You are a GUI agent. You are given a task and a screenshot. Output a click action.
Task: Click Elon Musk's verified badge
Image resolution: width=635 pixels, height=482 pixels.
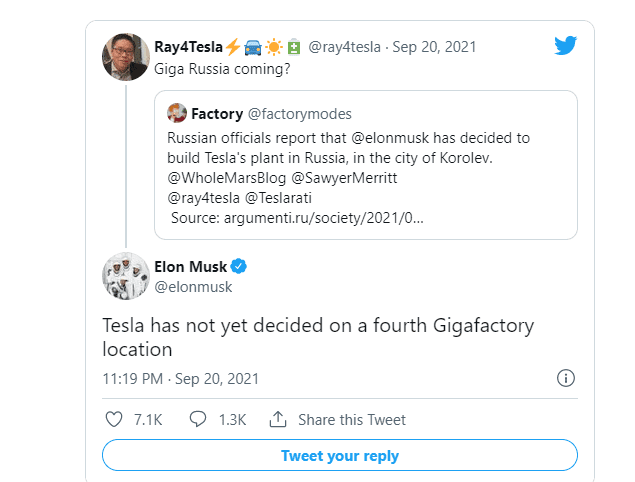click(240, 266)
